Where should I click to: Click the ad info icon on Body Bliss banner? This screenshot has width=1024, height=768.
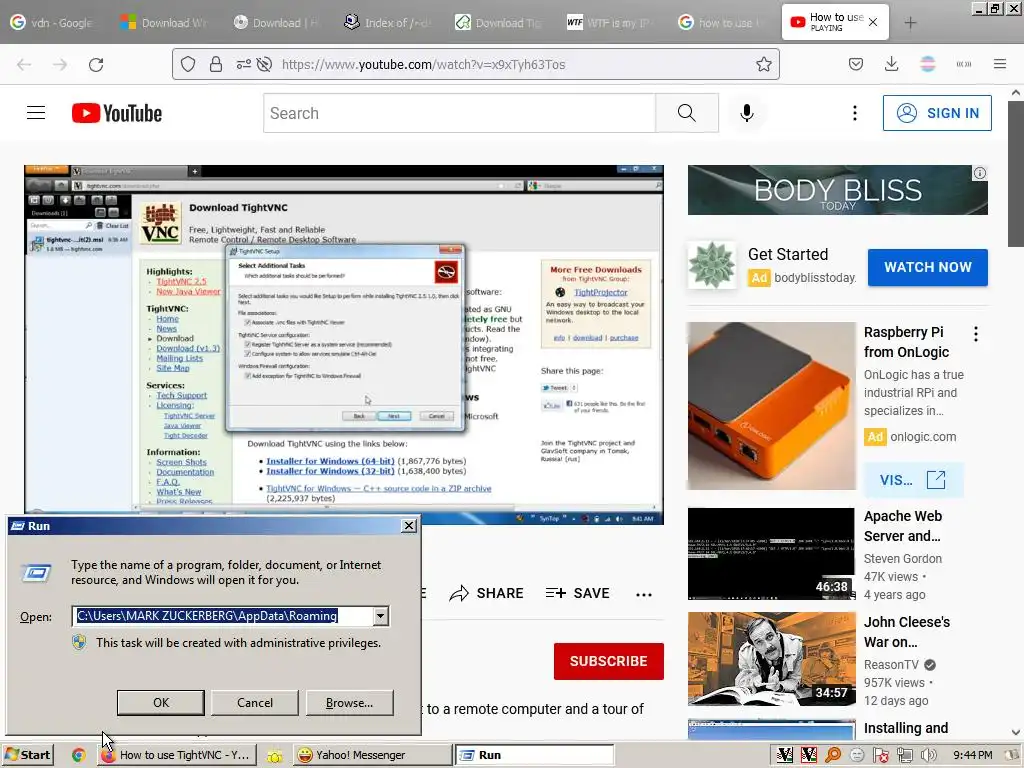click(980, 173)
